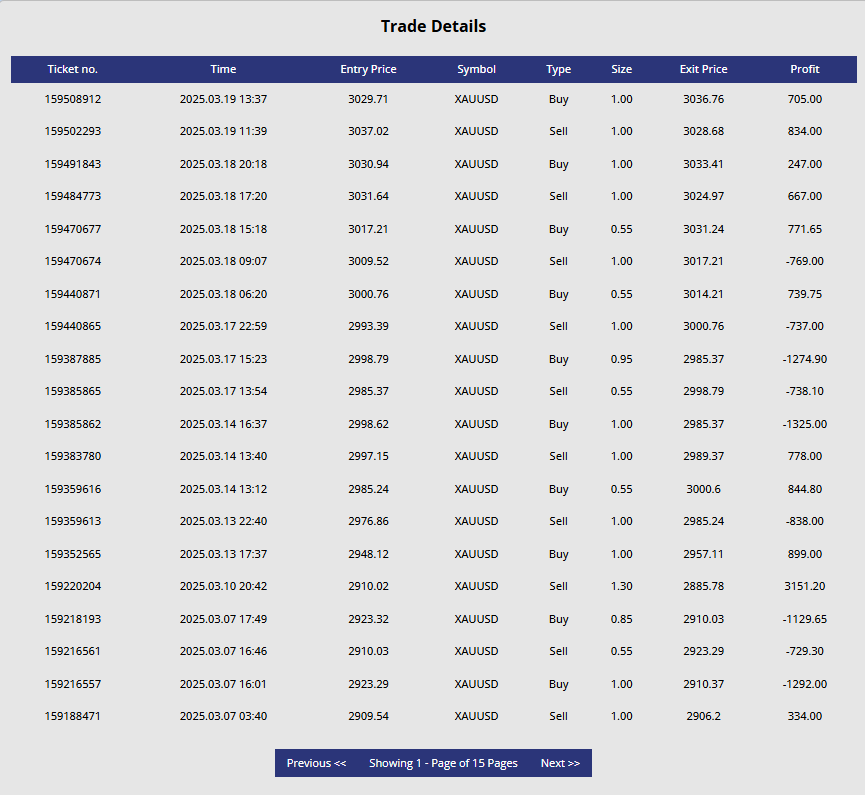Click the time 2025.03.10 20:42
Viewport: 865px width, 795px height.
tap(223, 586)
